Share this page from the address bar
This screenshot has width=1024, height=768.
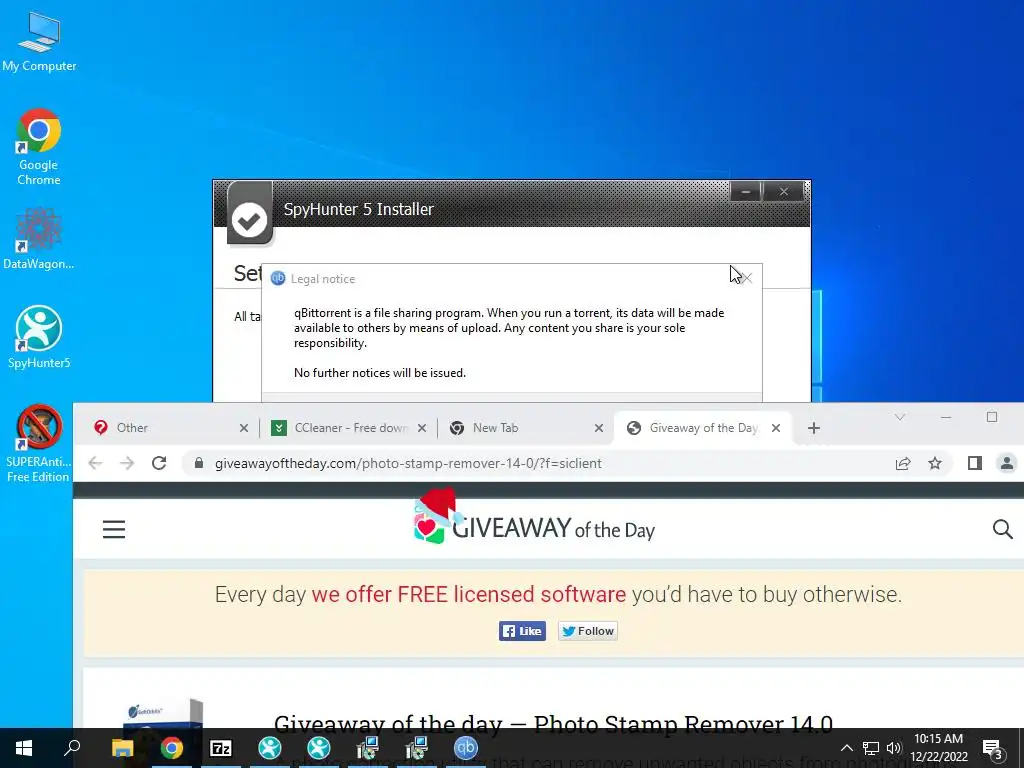(x=903, y=463)
